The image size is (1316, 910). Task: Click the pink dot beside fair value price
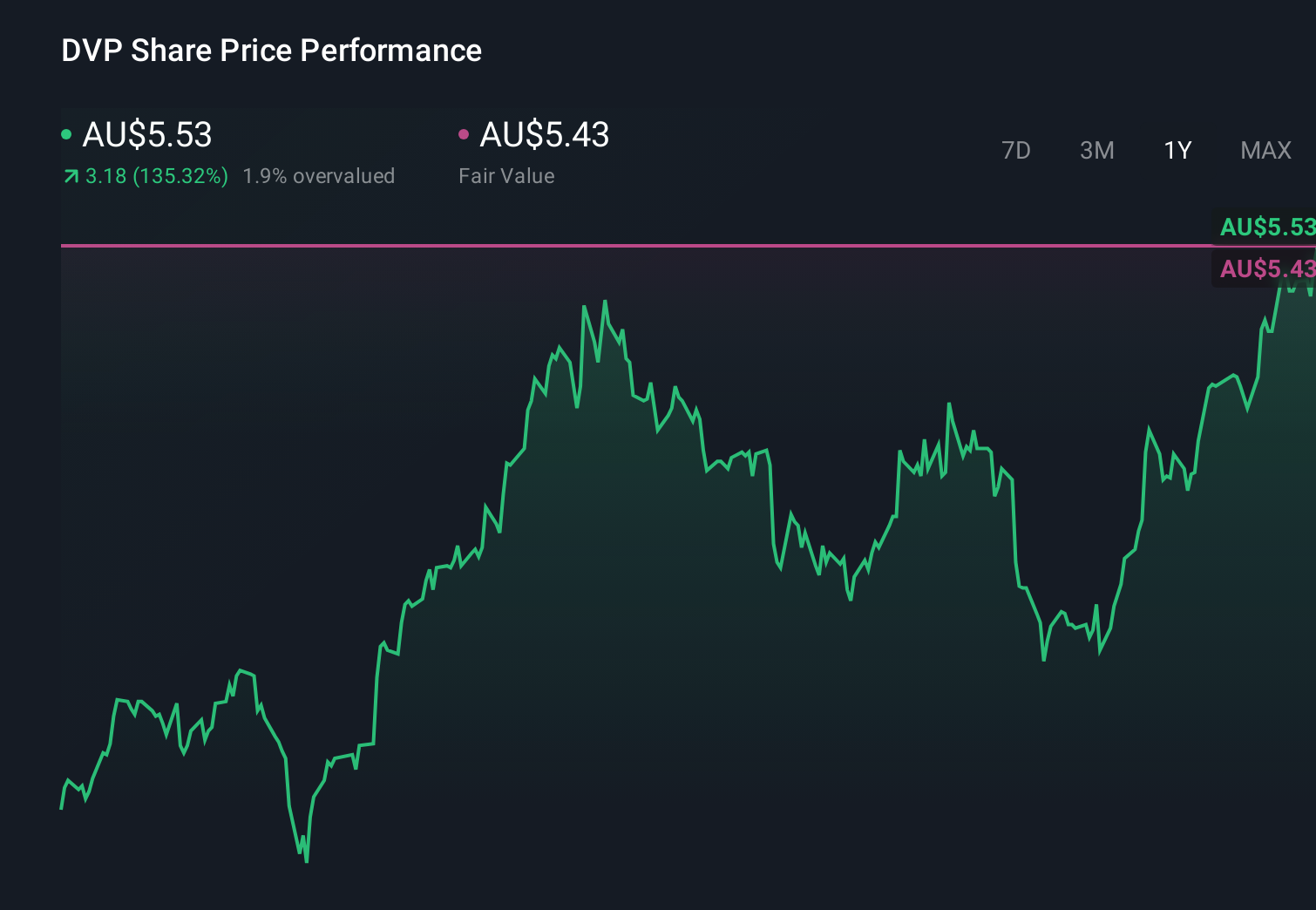(464, 134)
